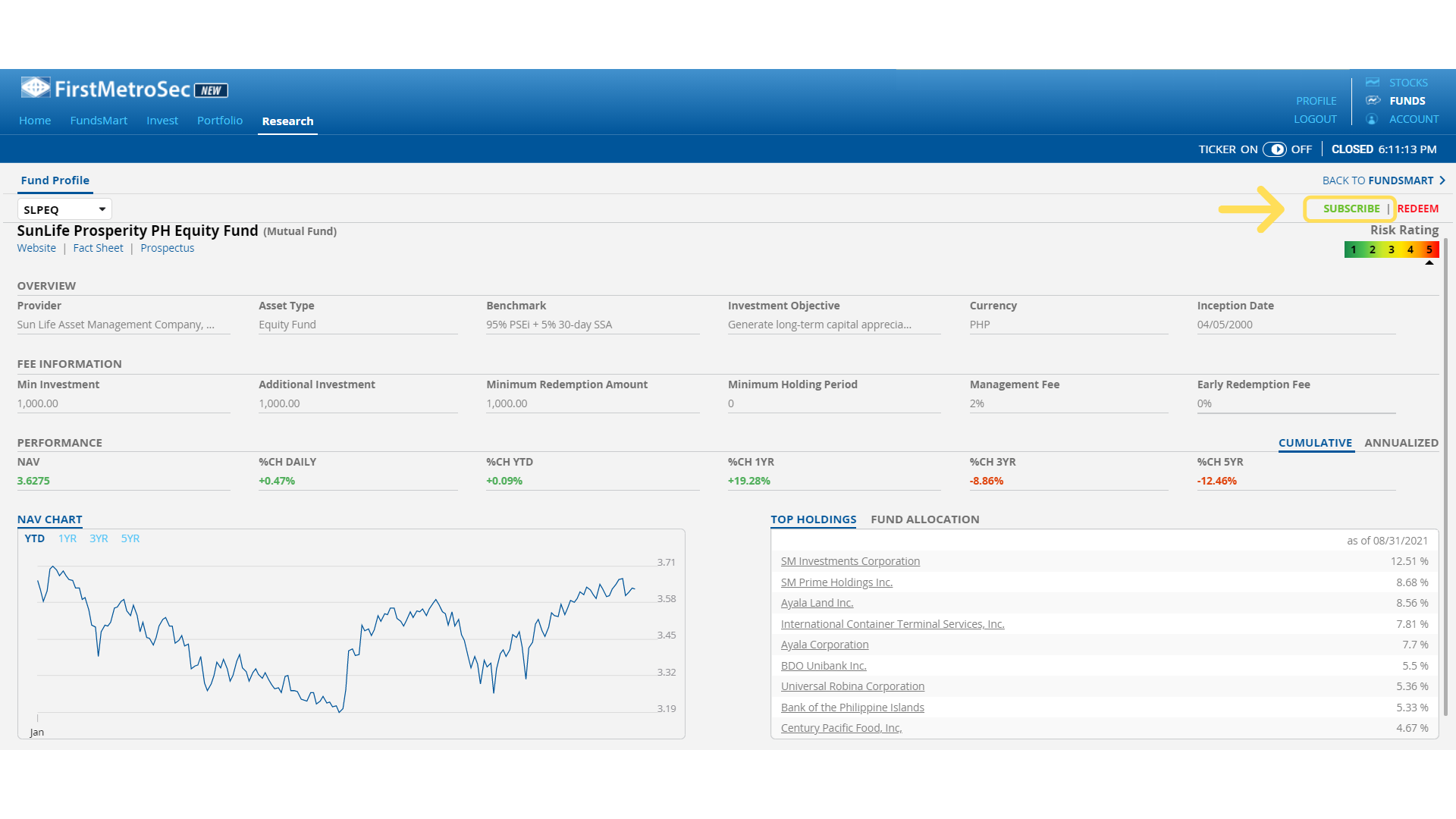Select the 3YR chart range
The width and height of the screenshot is (1456, 819).
point(99,538)
